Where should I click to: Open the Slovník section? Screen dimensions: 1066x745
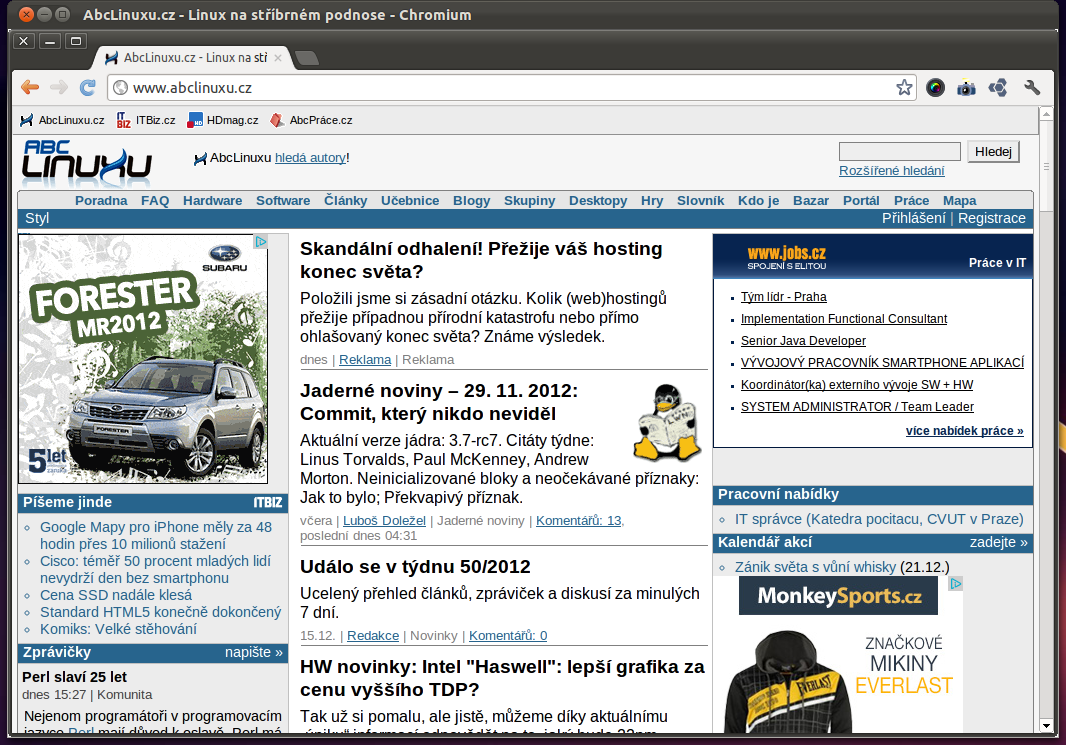pyautogui.click(x=700, y=201)
